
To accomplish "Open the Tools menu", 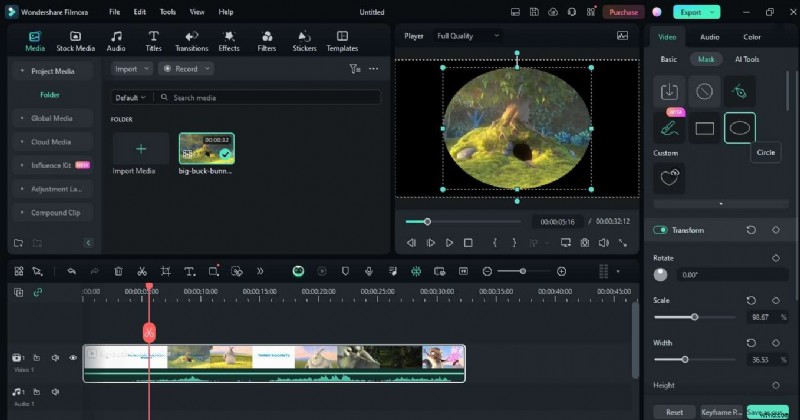I will pyautogui.click(x=167, y=12).
